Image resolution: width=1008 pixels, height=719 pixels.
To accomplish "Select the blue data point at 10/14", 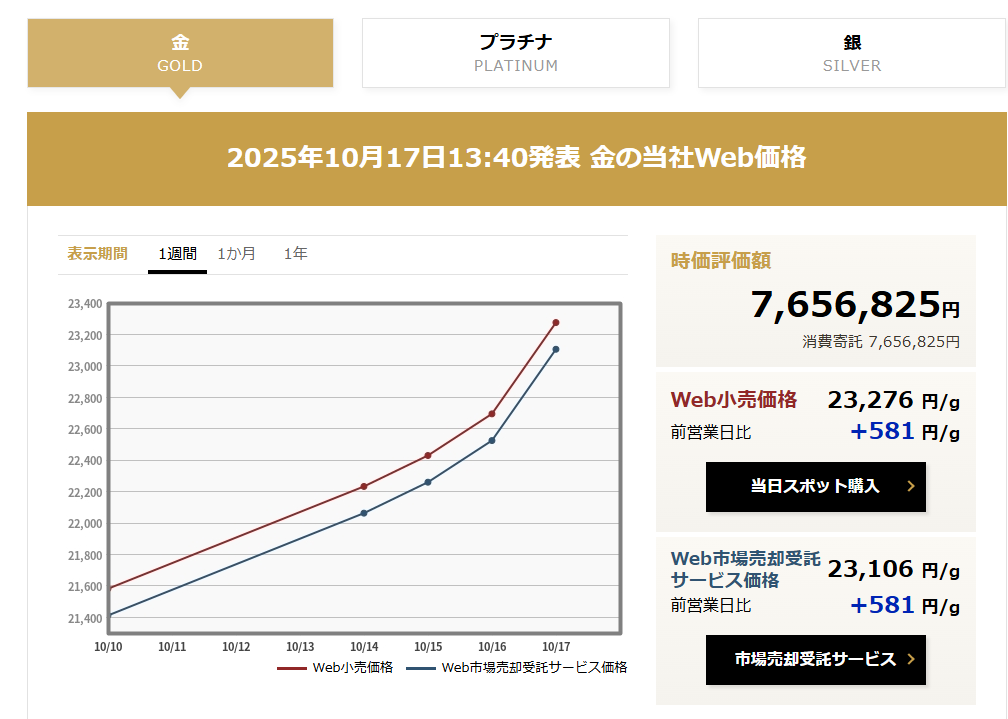I will click(364, 513).
